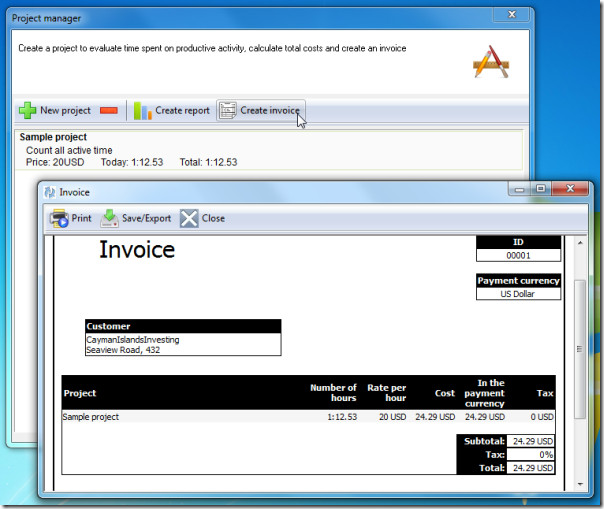Click the 'US Dollar' payment currency value

point(518,294)
